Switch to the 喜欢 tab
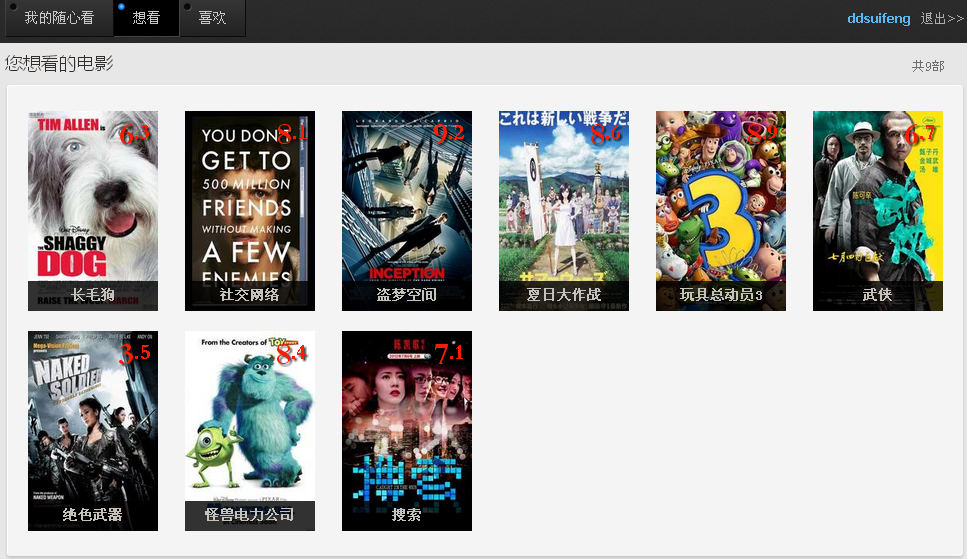 (212, 18)
